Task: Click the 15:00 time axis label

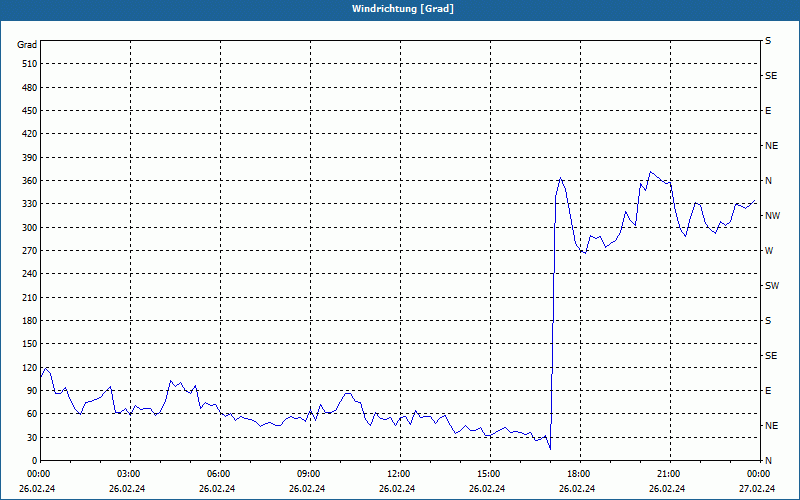Action: [488, 474]
